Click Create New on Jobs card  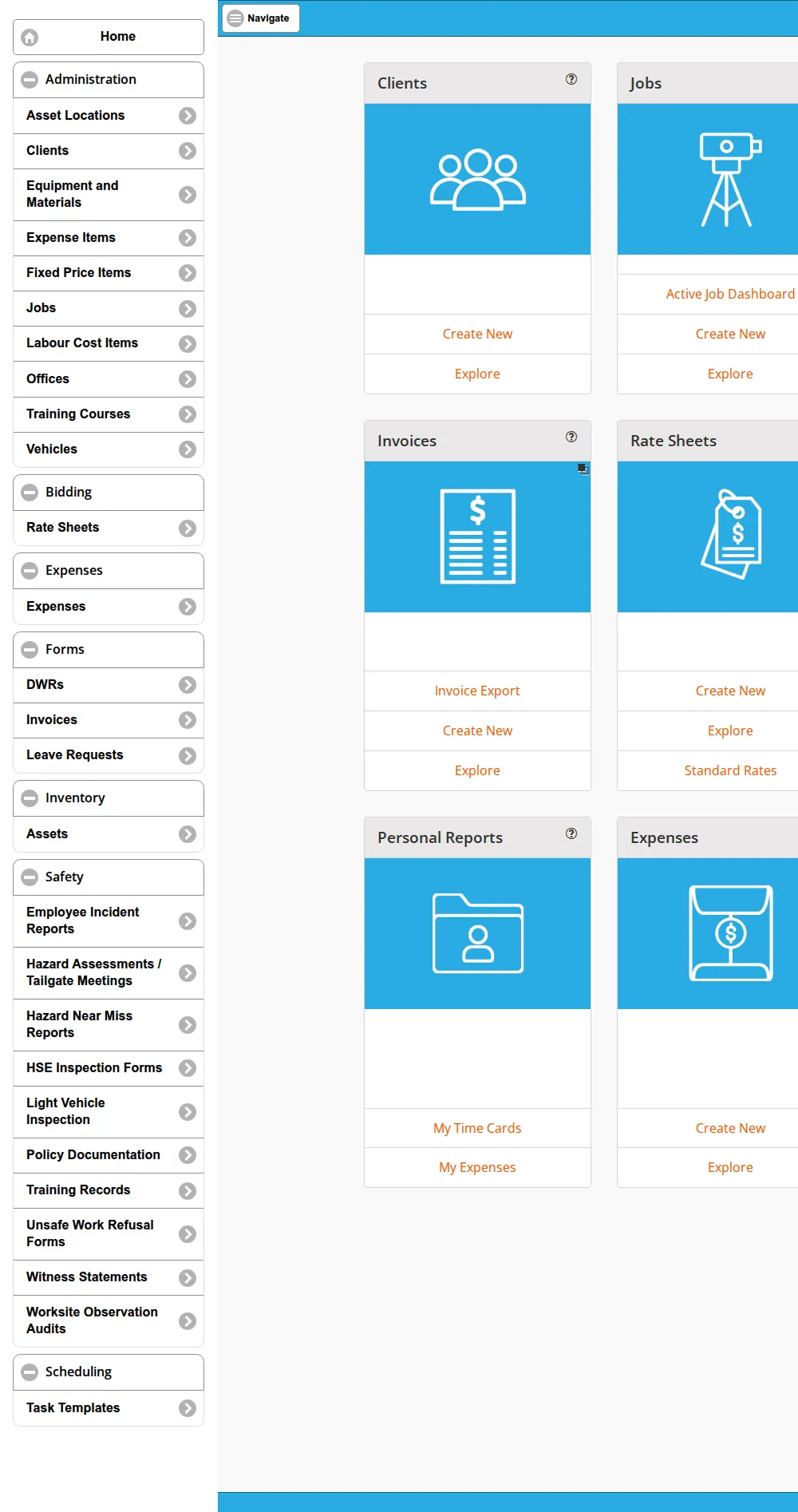(x=730, y=334)
